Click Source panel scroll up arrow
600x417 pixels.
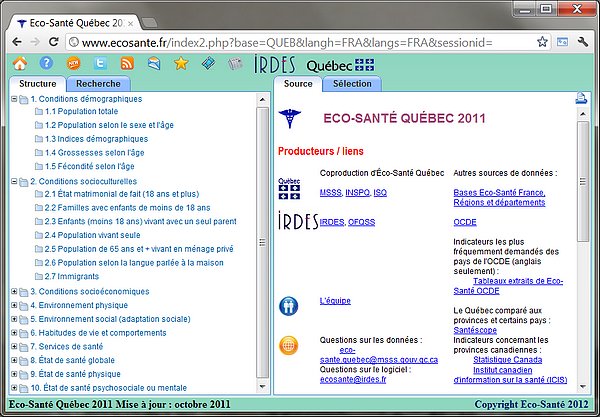(583, 114)
